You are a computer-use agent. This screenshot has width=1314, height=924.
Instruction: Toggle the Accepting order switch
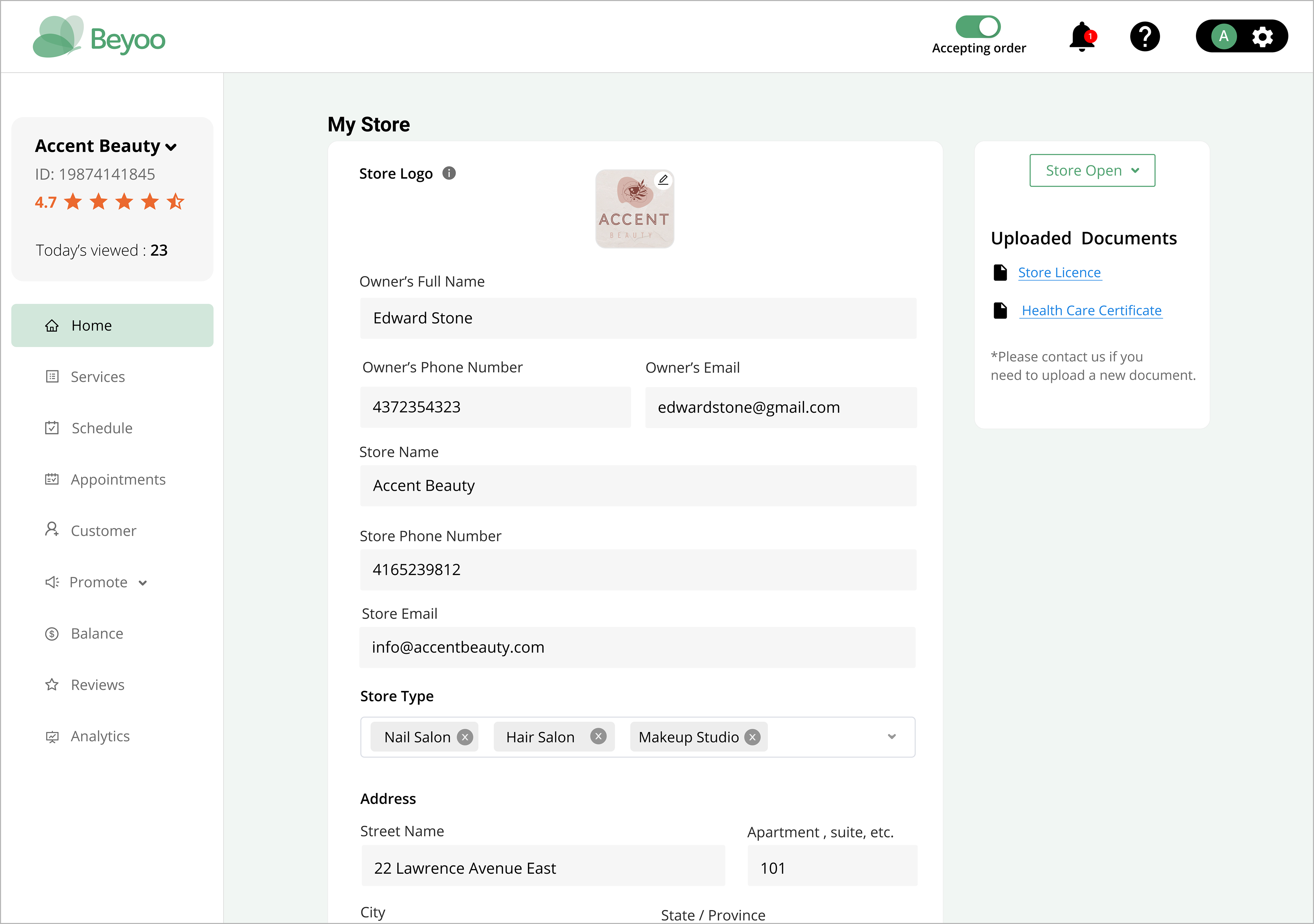[978, 27]
